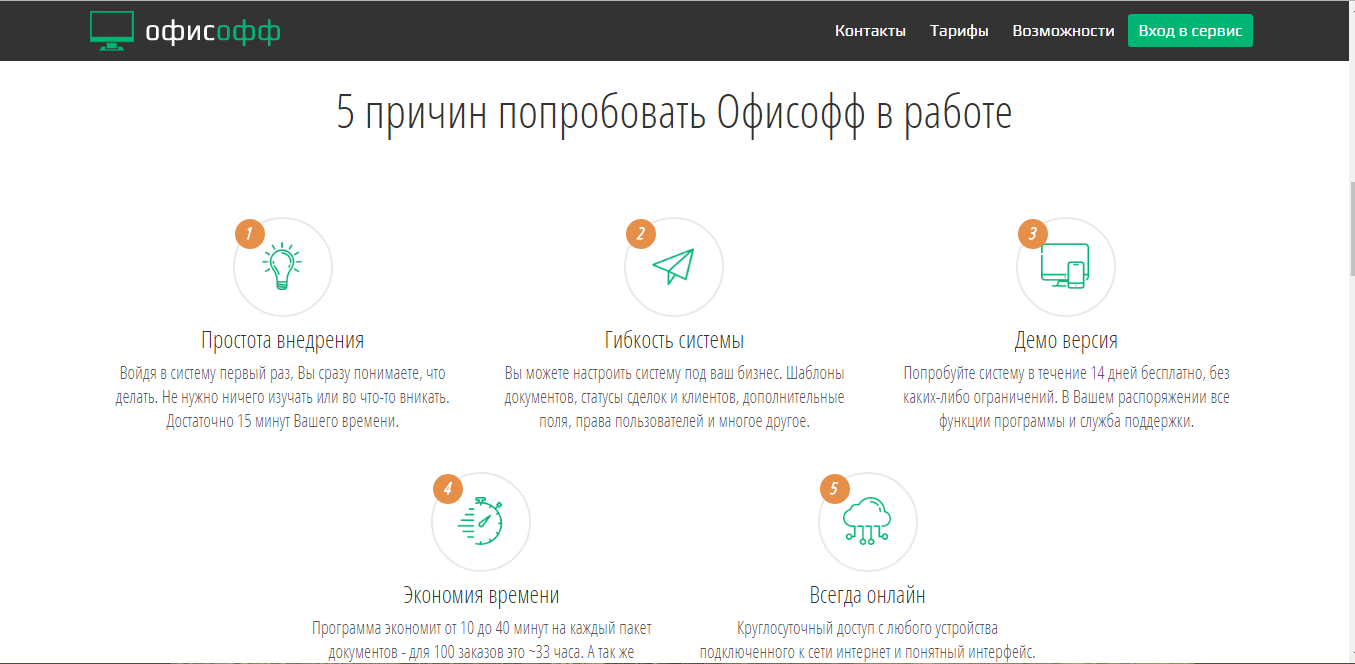The image size is (1355, 664).
Task: Click the stopwatch icon above Экономия времени
Action: point(480,522)
